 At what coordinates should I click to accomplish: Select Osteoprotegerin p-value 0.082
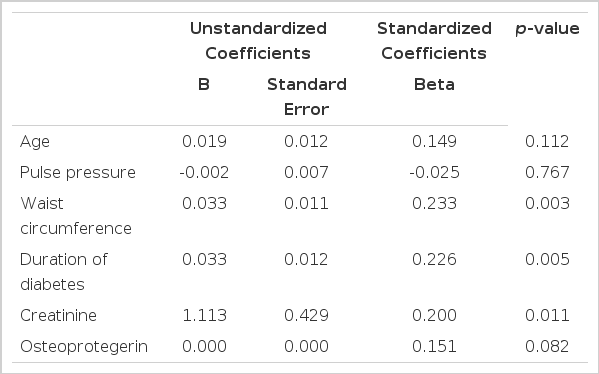(547, 346)
